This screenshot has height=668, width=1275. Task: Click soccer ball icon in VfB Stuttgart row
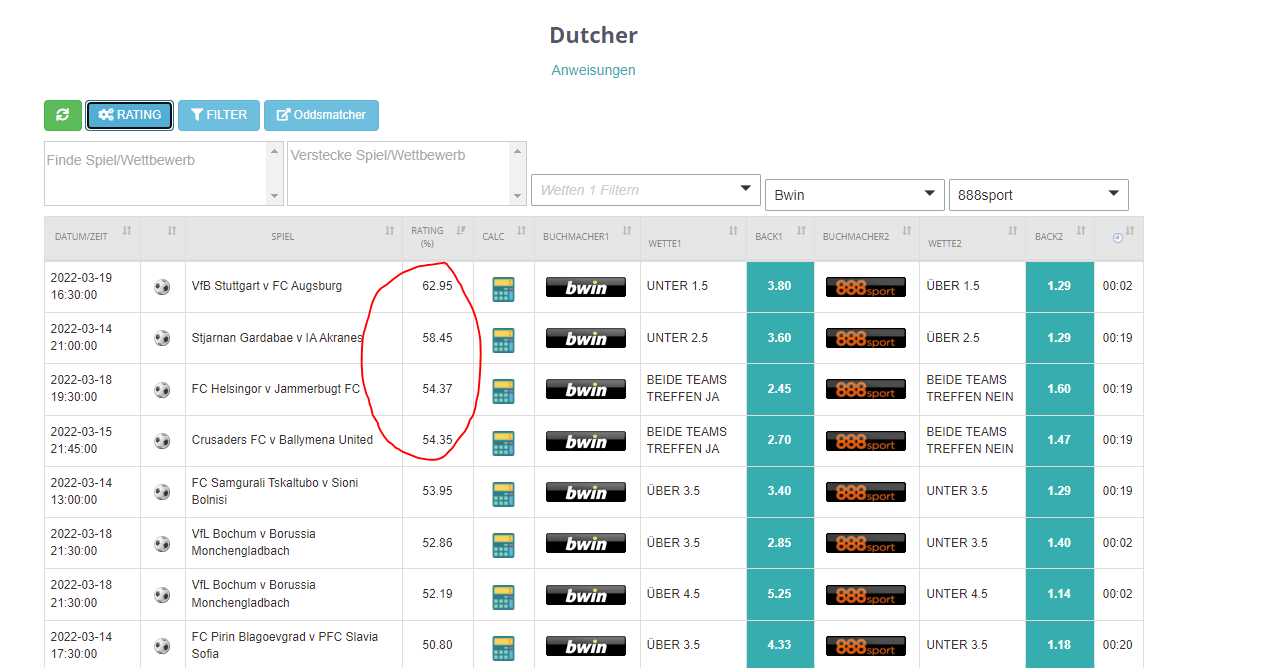pyautogui.click(x=162, y=287)
